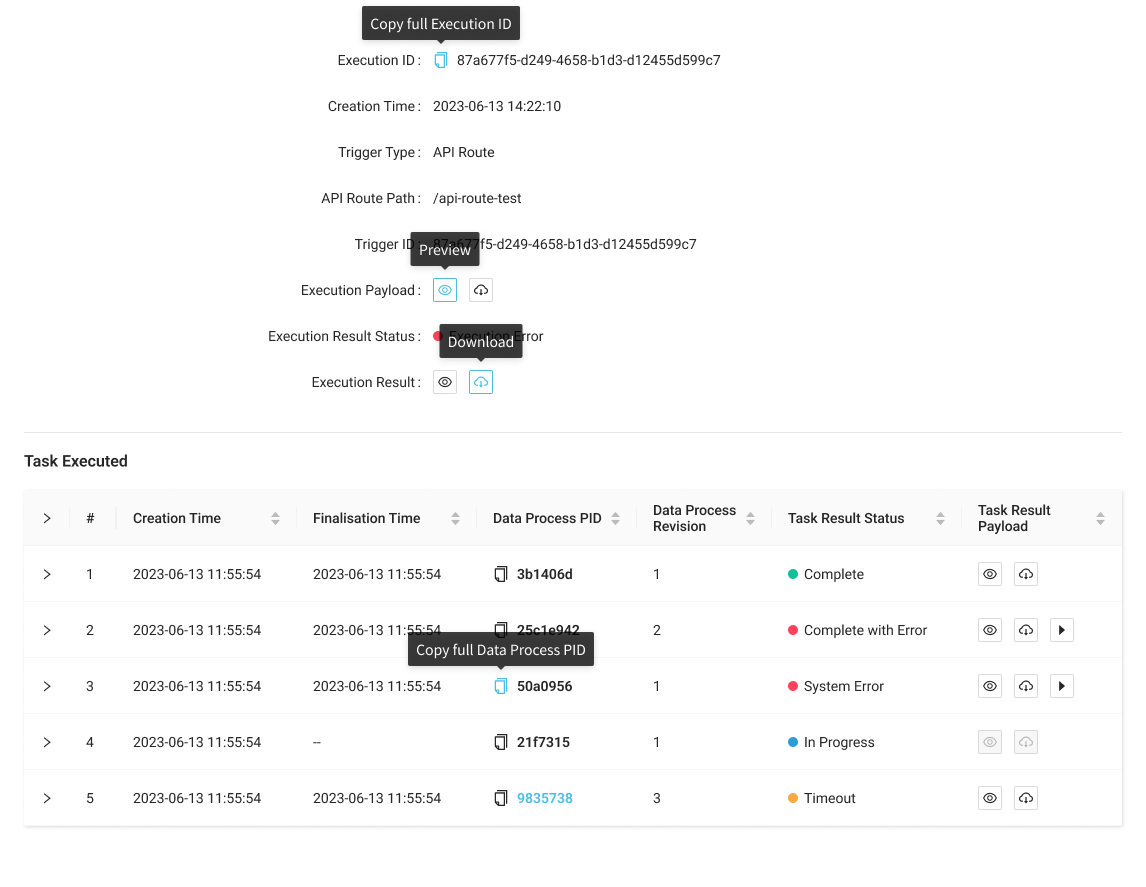Copy Data Process PID 3b1406d

tap(501, 574)
